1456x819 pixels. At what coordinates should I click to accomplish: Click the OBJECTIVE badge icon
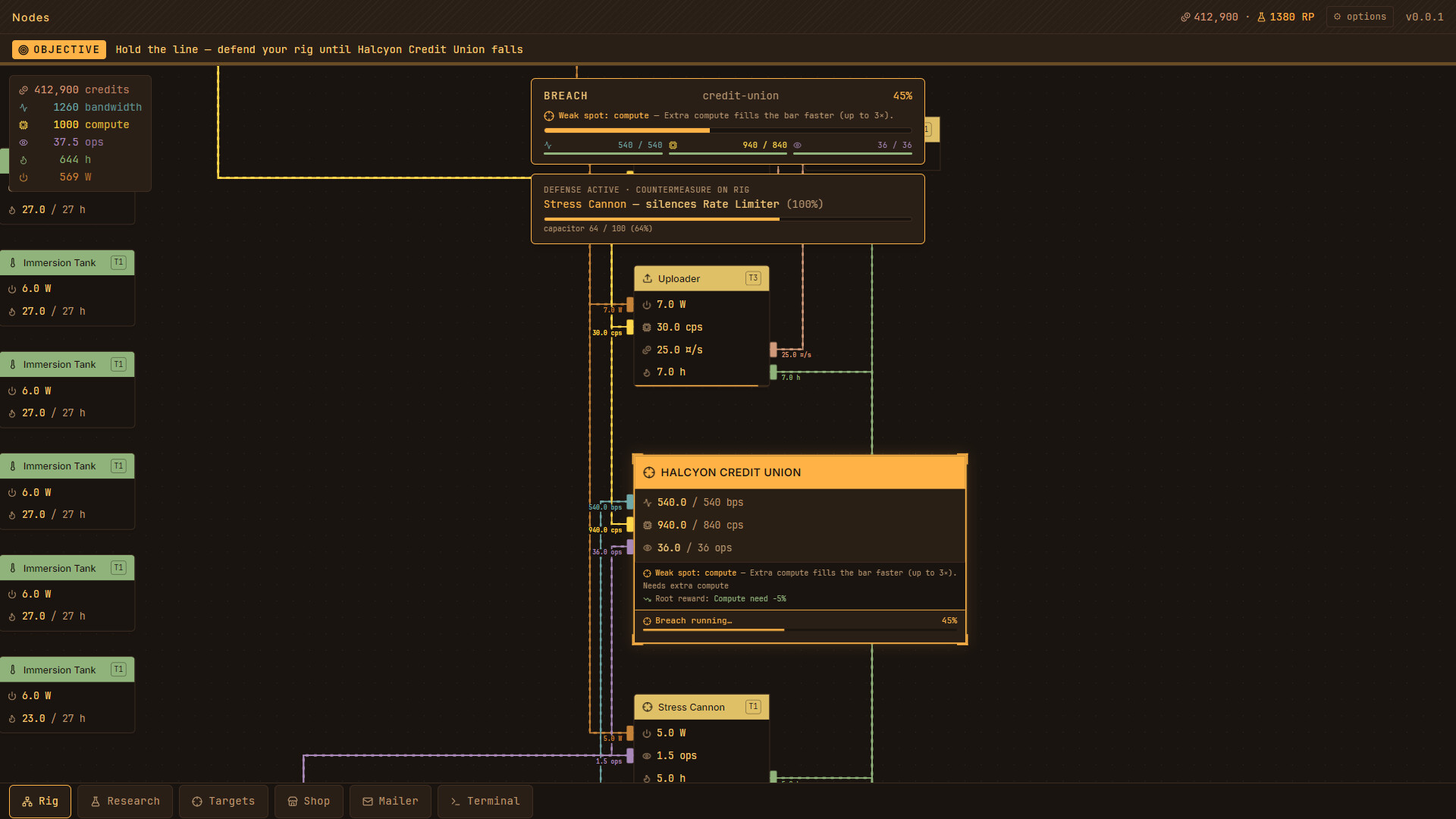click(x=24, y=50)
